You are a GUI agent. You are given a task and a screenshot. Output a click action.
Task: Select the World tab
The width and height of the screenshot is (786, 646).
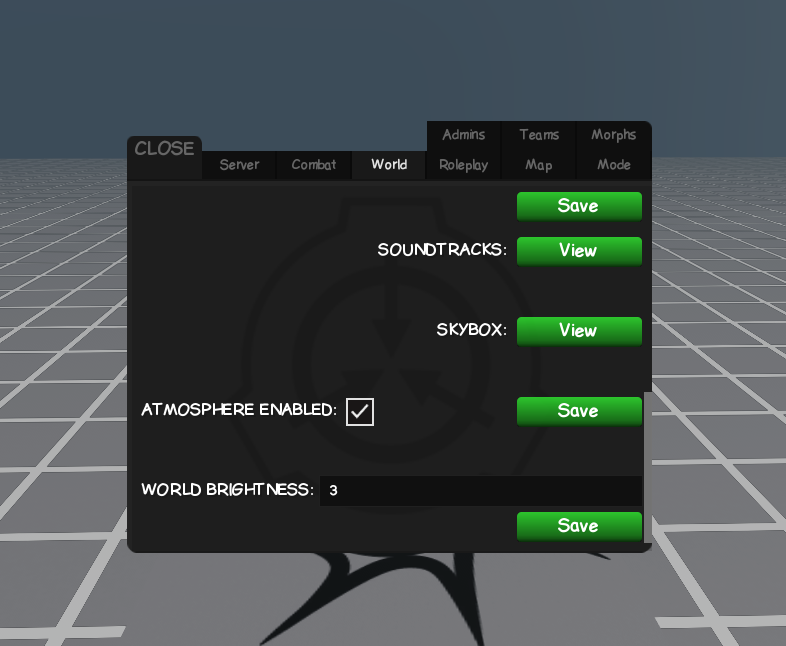pyautogui.click(x=389, y=165)
